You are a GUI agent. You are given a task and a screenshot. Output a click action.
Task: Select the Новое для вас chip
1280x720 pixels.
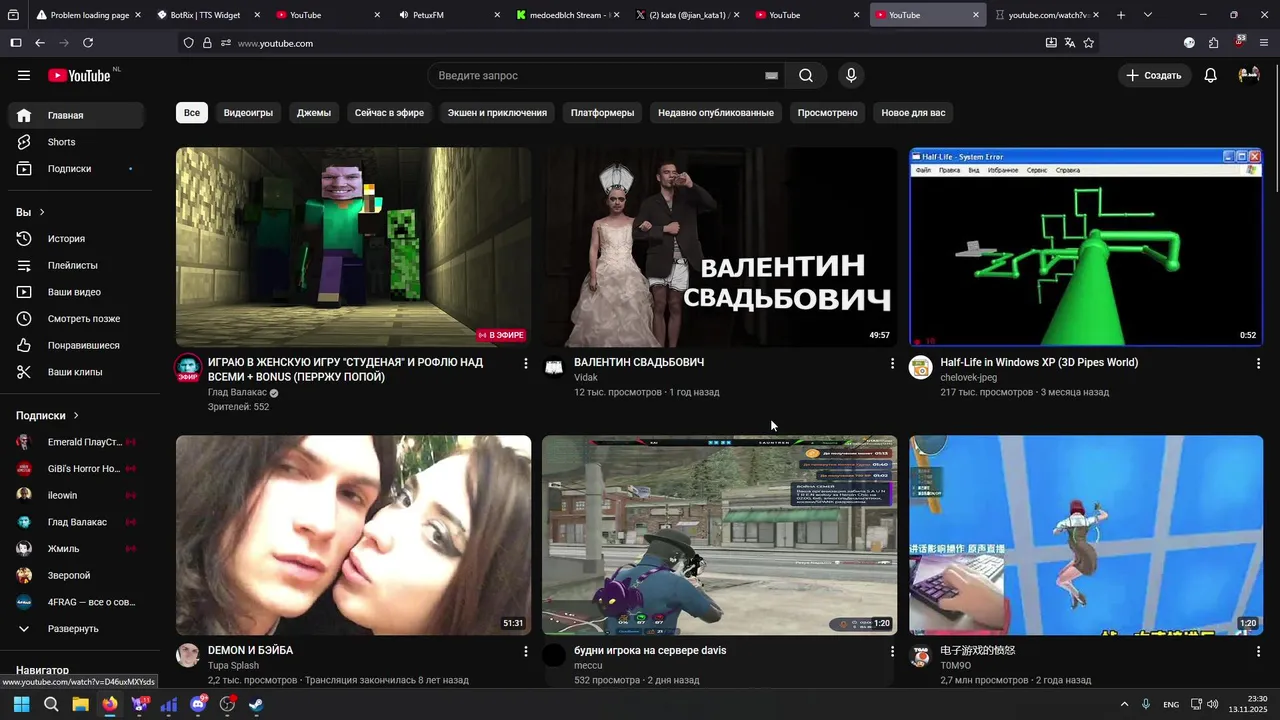pos(913,113)
